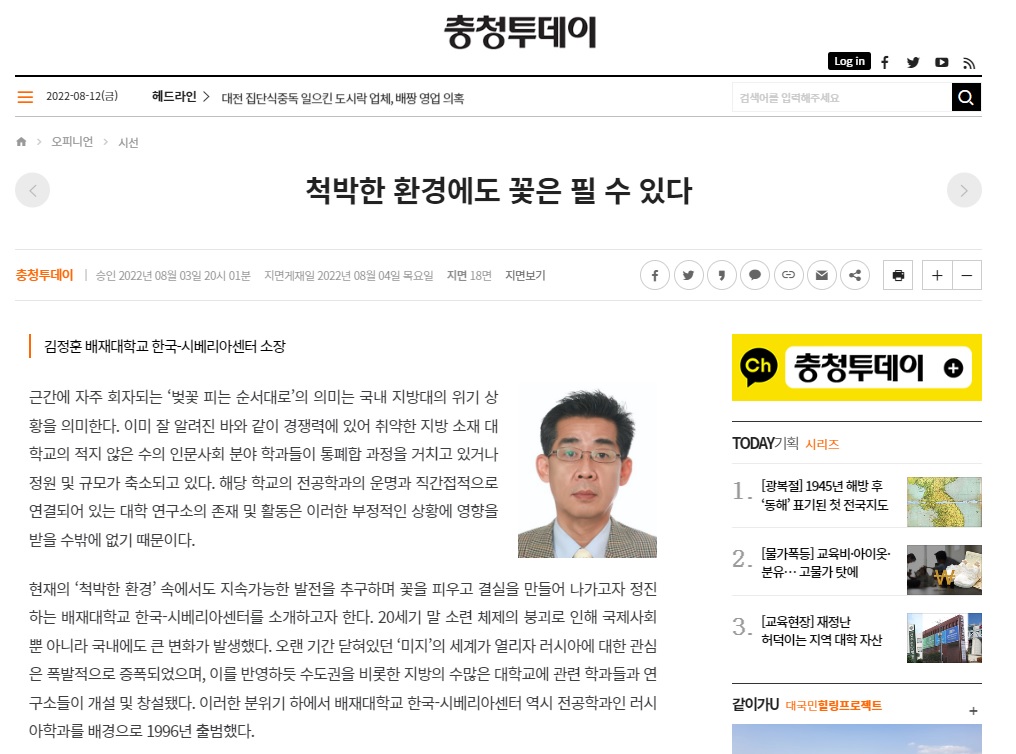Share article via KakaoStory quote icon

[x=722, y=275]
